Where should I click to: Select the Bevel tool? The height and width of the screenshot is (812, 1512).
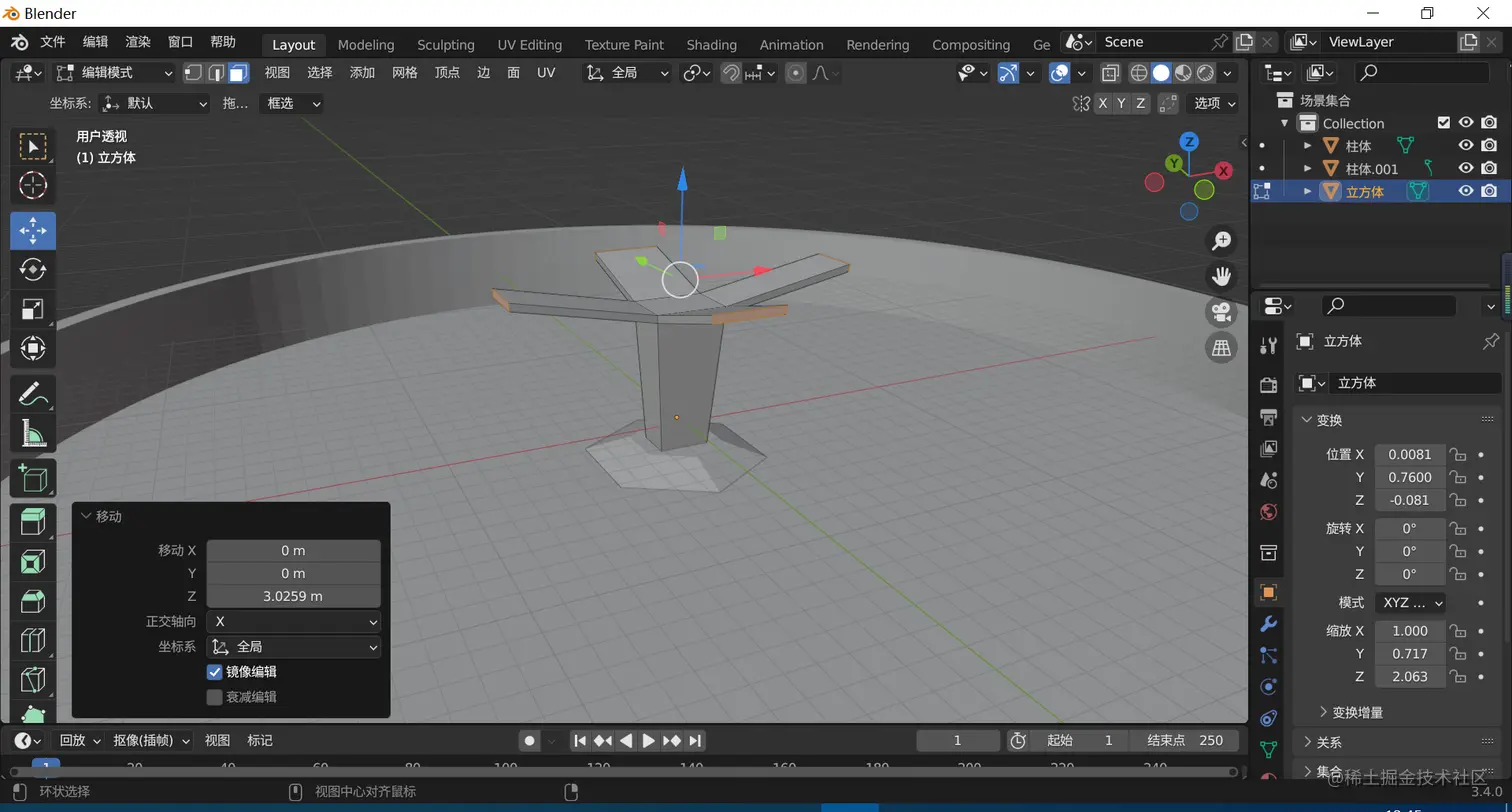click(33, 601)
